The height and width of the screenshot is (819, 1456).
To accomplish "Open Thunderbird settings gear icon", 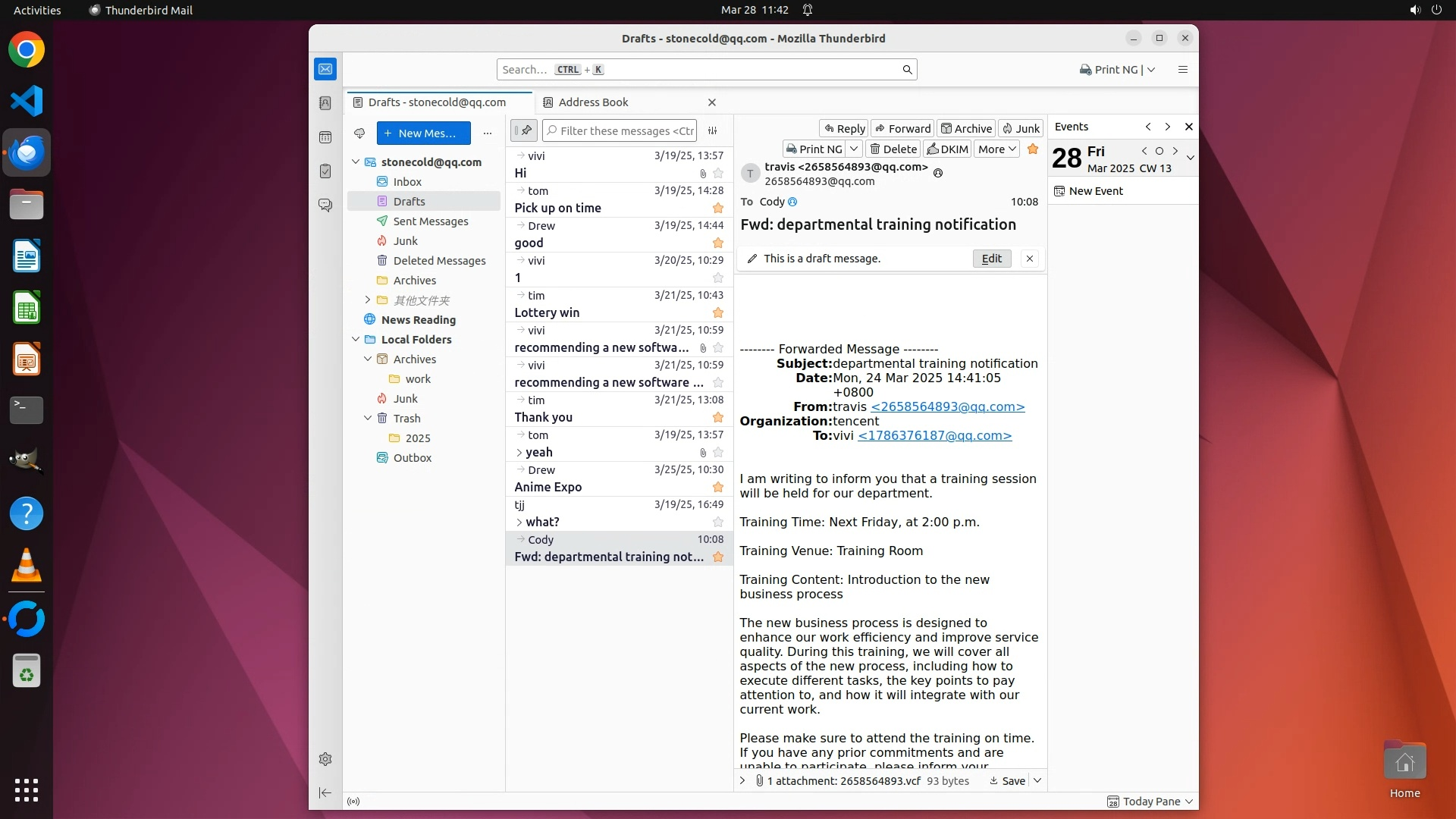I will pyautogui.click(x=325, y=759).
